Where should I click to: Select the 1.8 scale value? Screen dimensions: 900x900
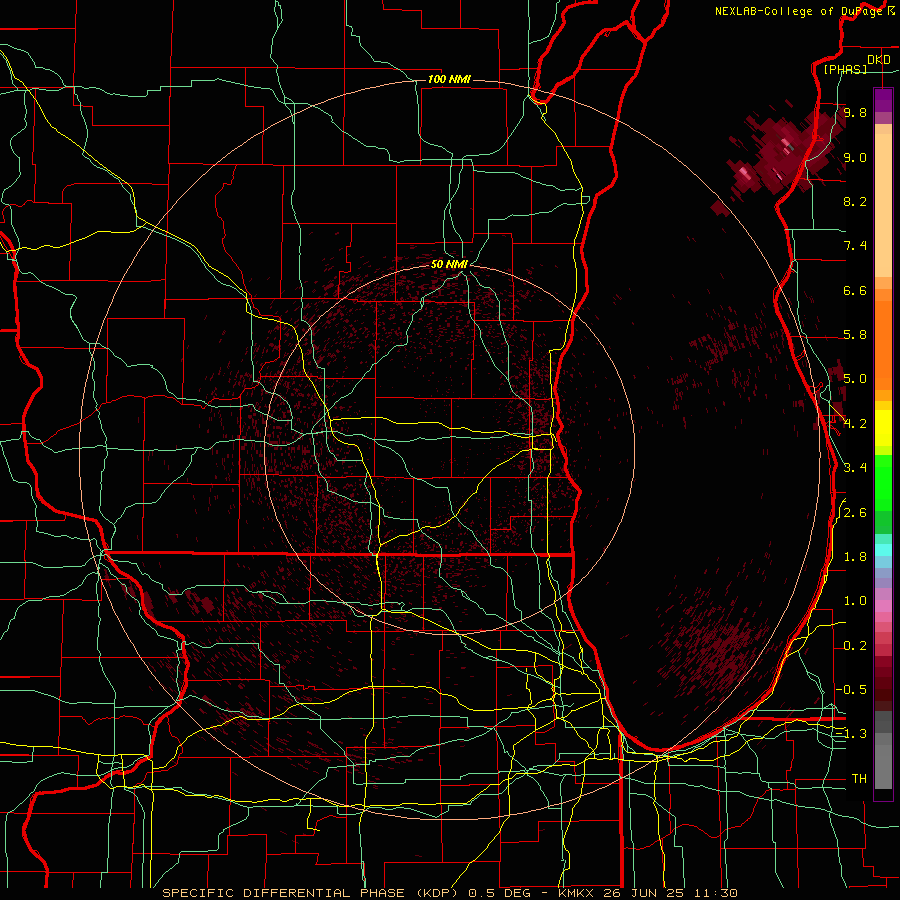[855, 557]
